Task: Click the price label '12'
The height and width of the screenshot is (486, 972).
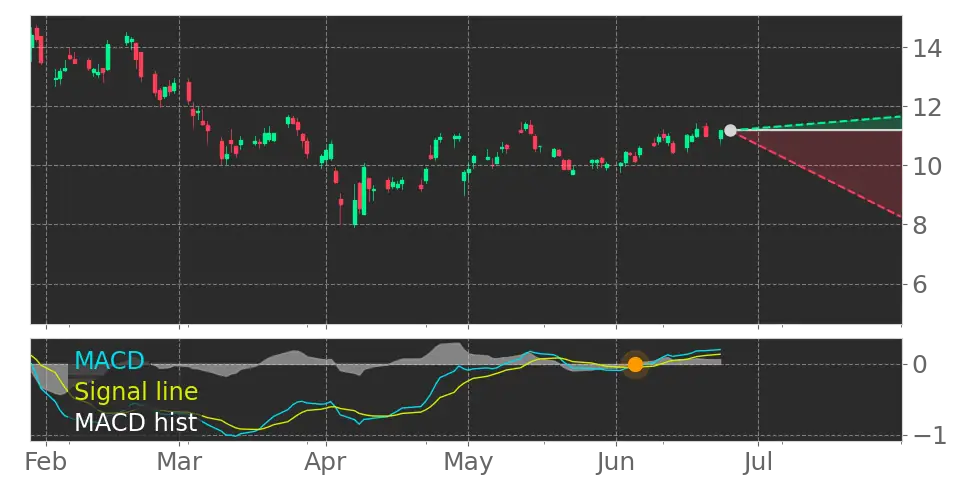Action: [927, 107]
